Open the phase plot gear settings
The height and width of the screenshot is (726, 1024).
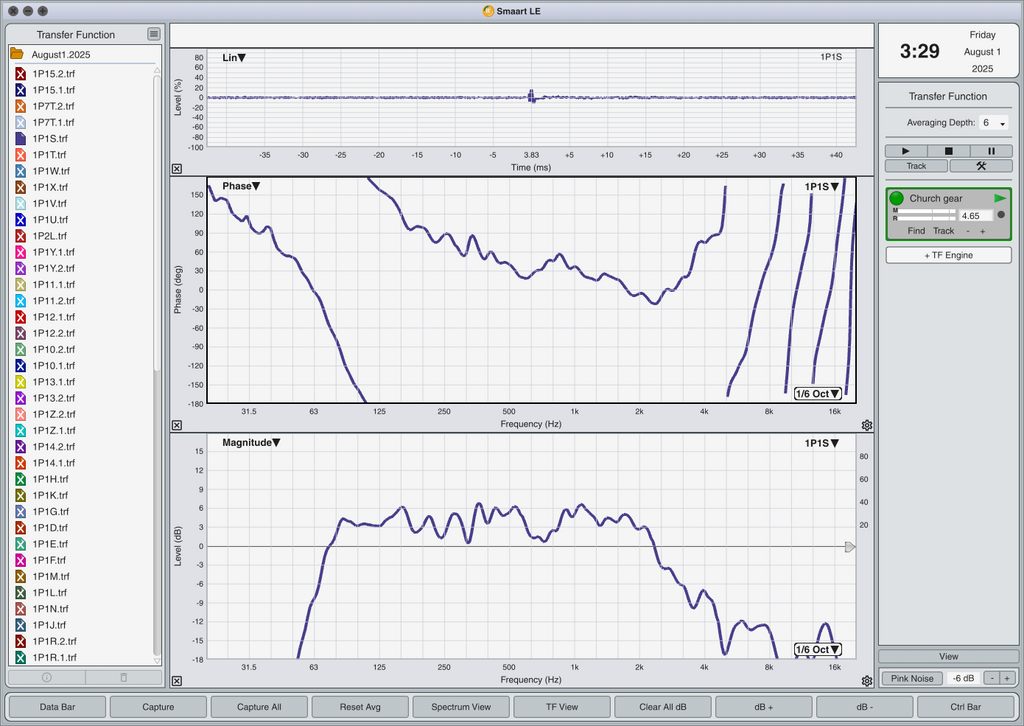click(x=867, y=425)
